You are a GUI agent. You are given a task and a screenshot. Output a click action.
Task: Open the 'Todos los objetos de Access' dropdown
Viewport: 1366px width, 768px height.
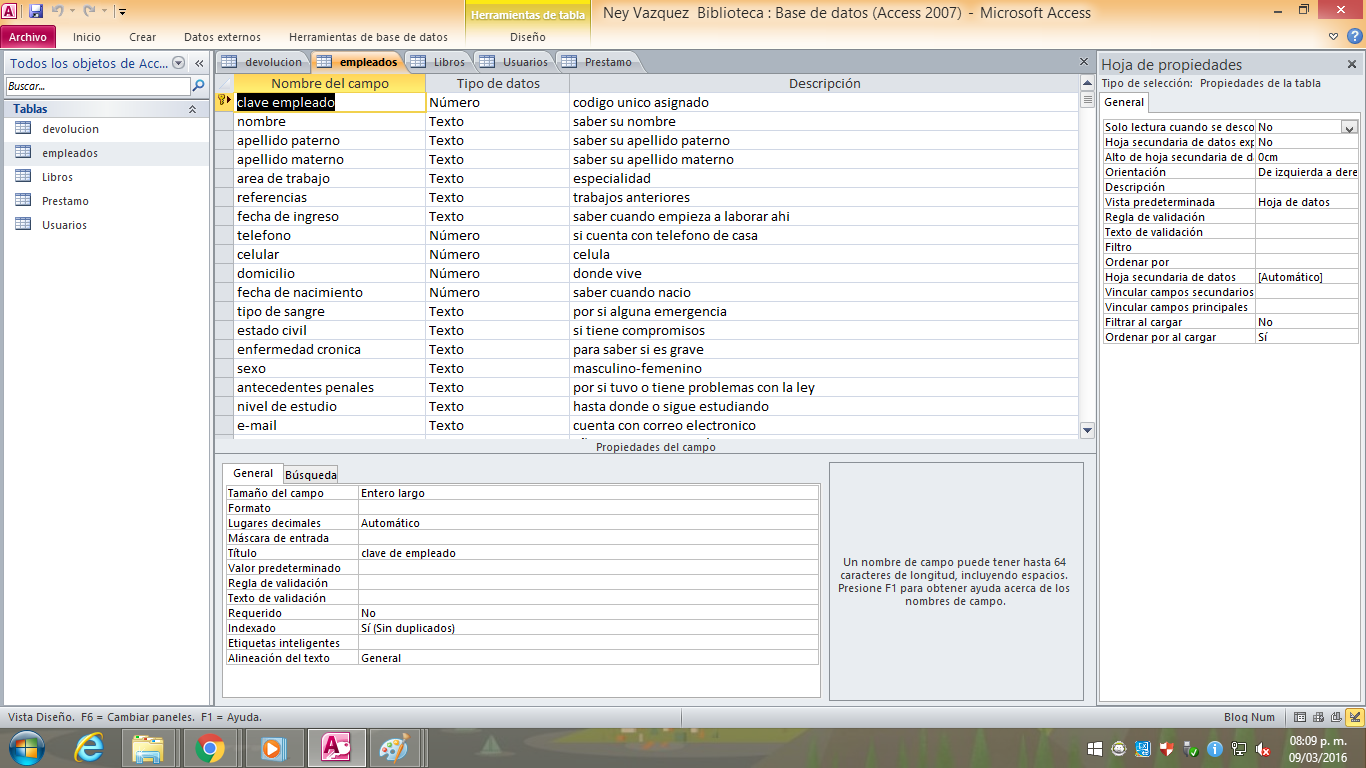(x=179, y=63)
